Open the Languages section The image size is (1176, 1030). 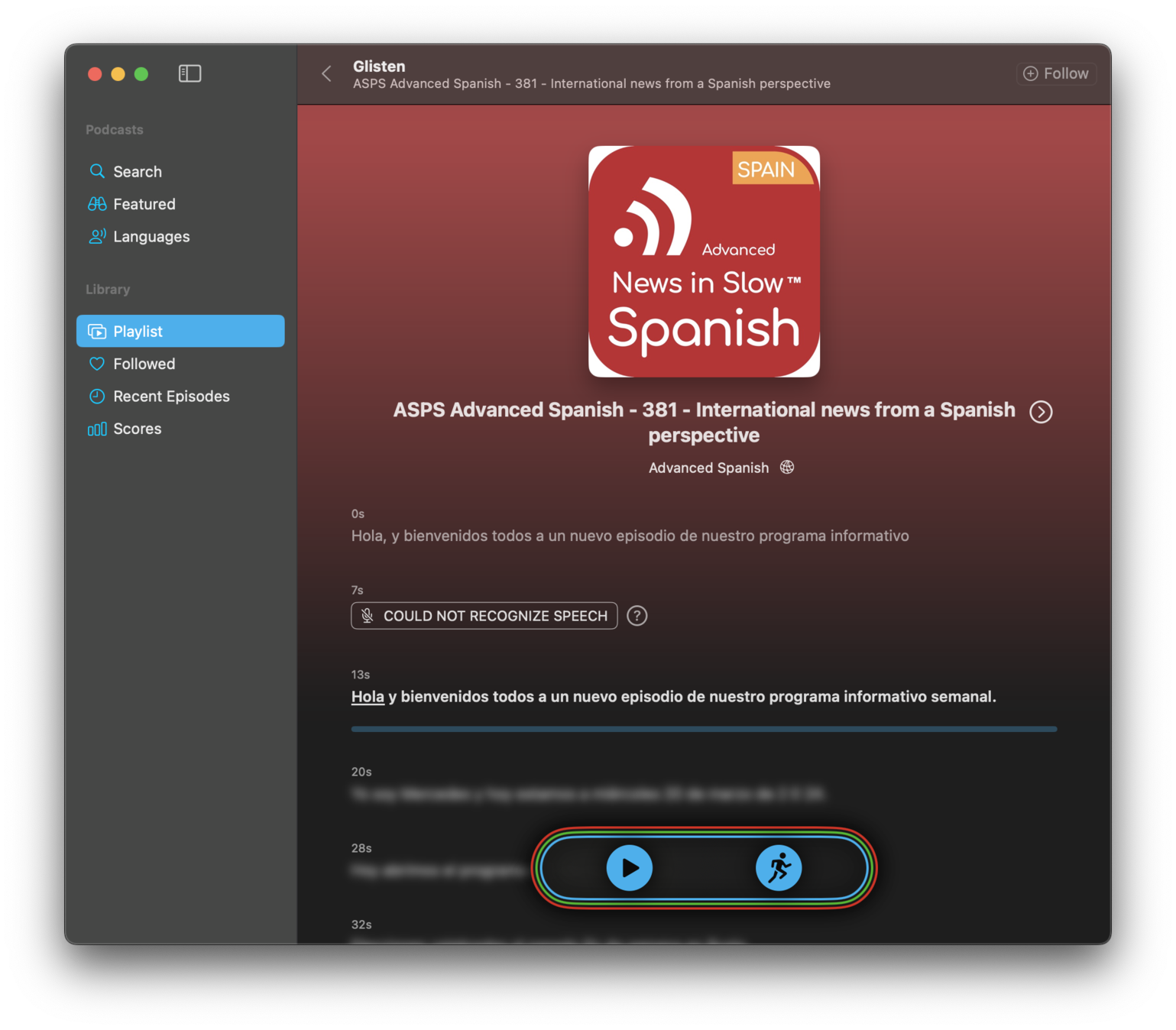(x=180, y=237)
